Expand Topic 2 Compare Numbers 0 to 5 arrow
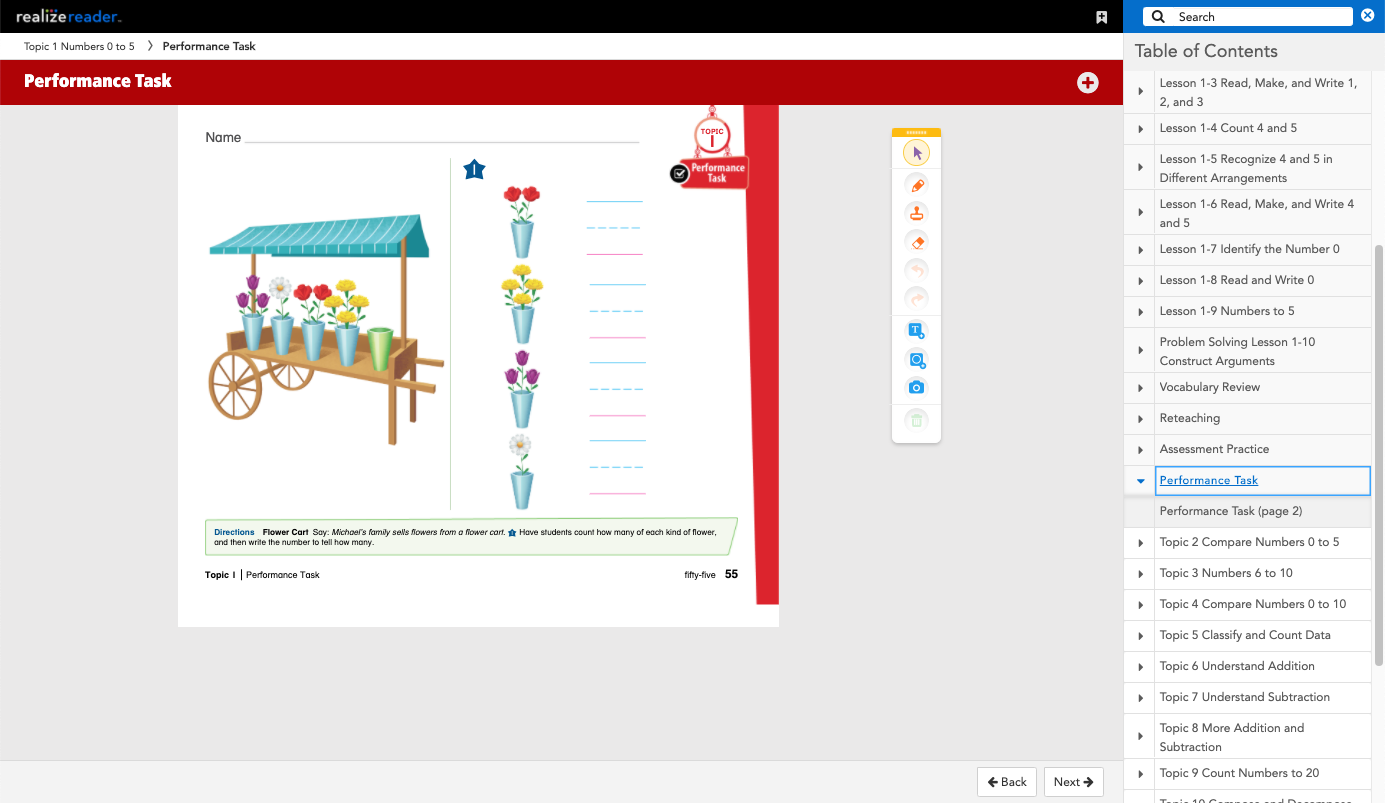The height and width of the screenshot is (803, 1385). coord(1140,543)
